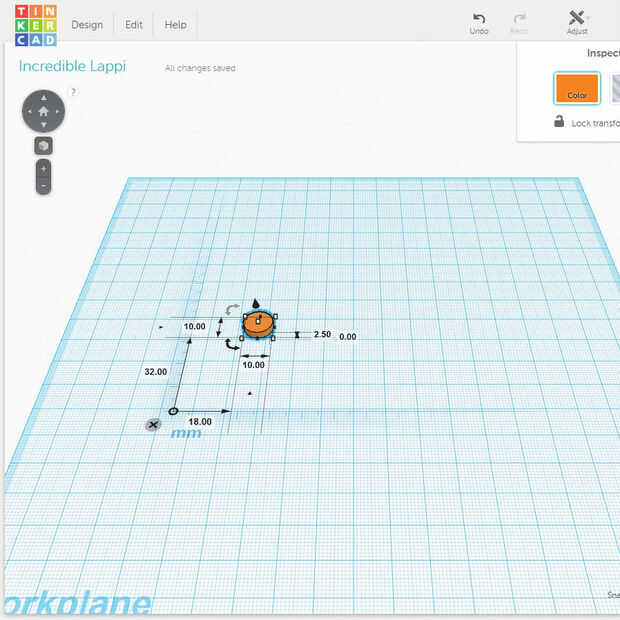Viewport: 620px width, 620px height.
Task: Rotate view up with top arrow
Action: [x=44, y=97]
